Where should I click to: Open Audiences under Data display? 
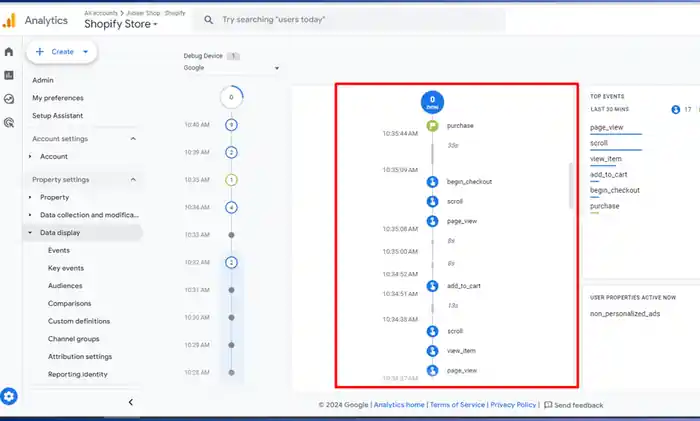[65, 286]
